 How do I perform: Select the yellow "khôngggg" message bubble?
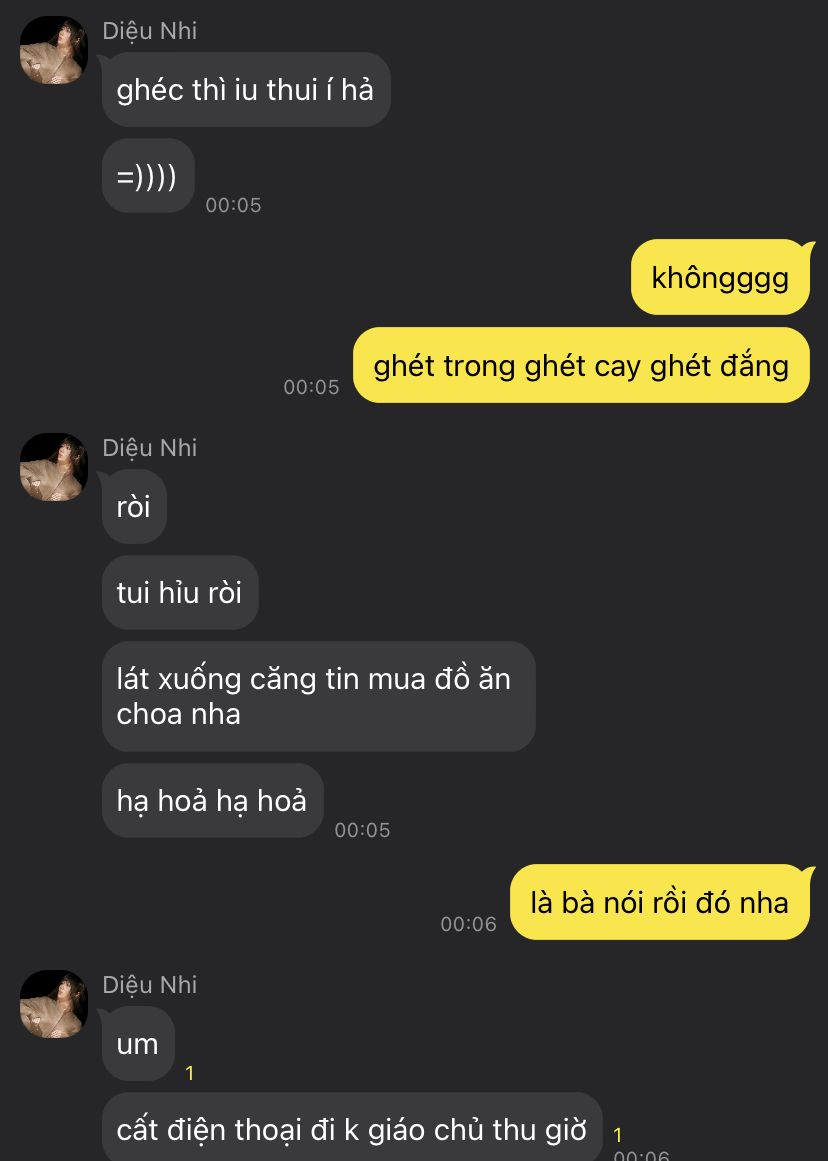720,277
